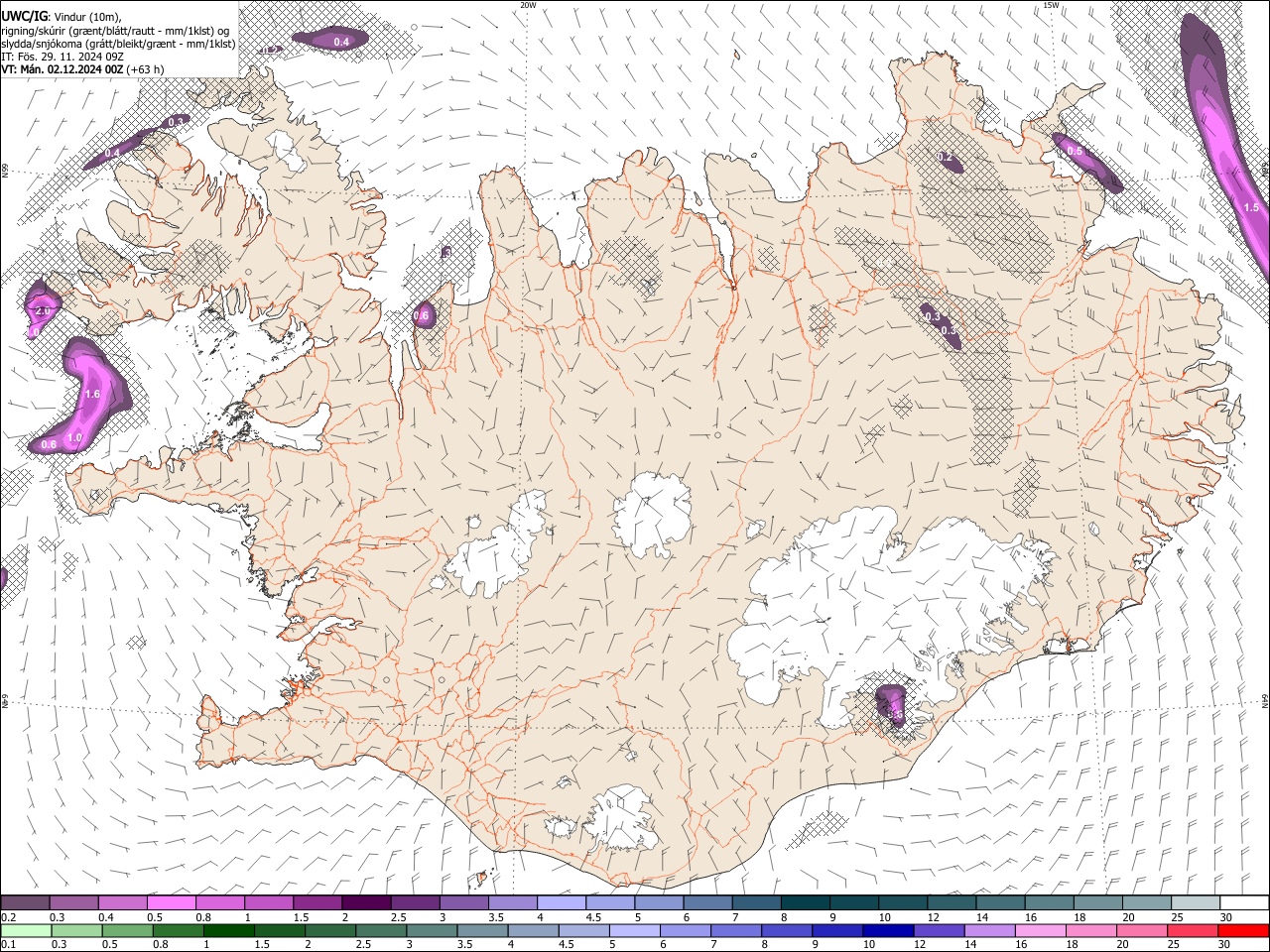Click the '0.1' tick label of the lower legend
The height and width of the screenshot is (952, 1270).
8,945
